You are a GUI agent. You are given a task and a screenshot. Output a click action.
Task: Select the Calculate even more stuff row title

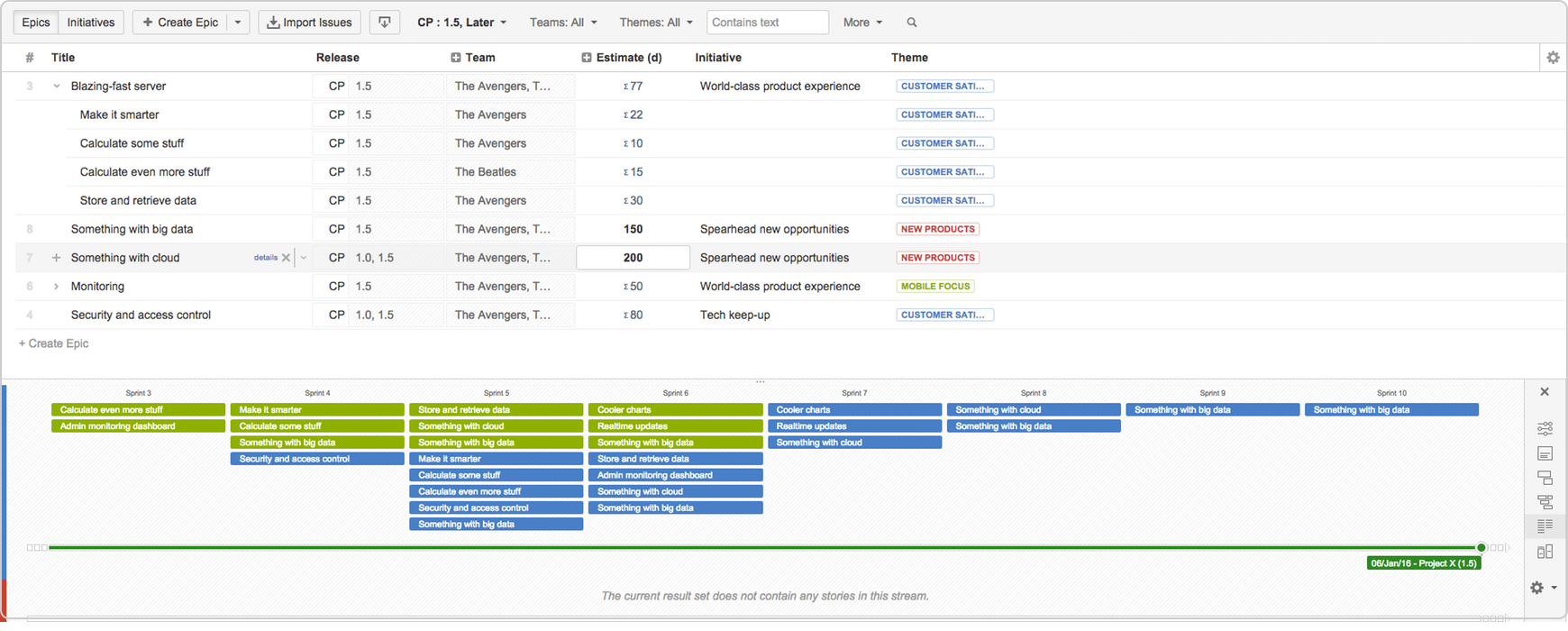(x=145, y=172)
